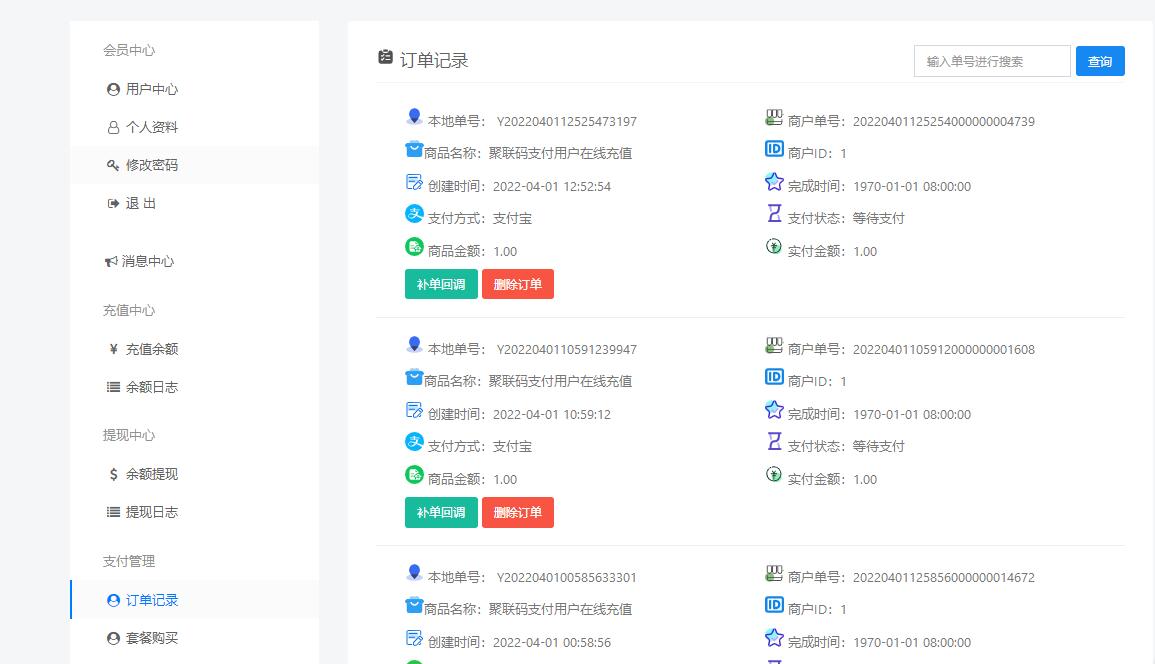
Task: Click the 支付宝 payment icon on first order
Action: (414, 214)
